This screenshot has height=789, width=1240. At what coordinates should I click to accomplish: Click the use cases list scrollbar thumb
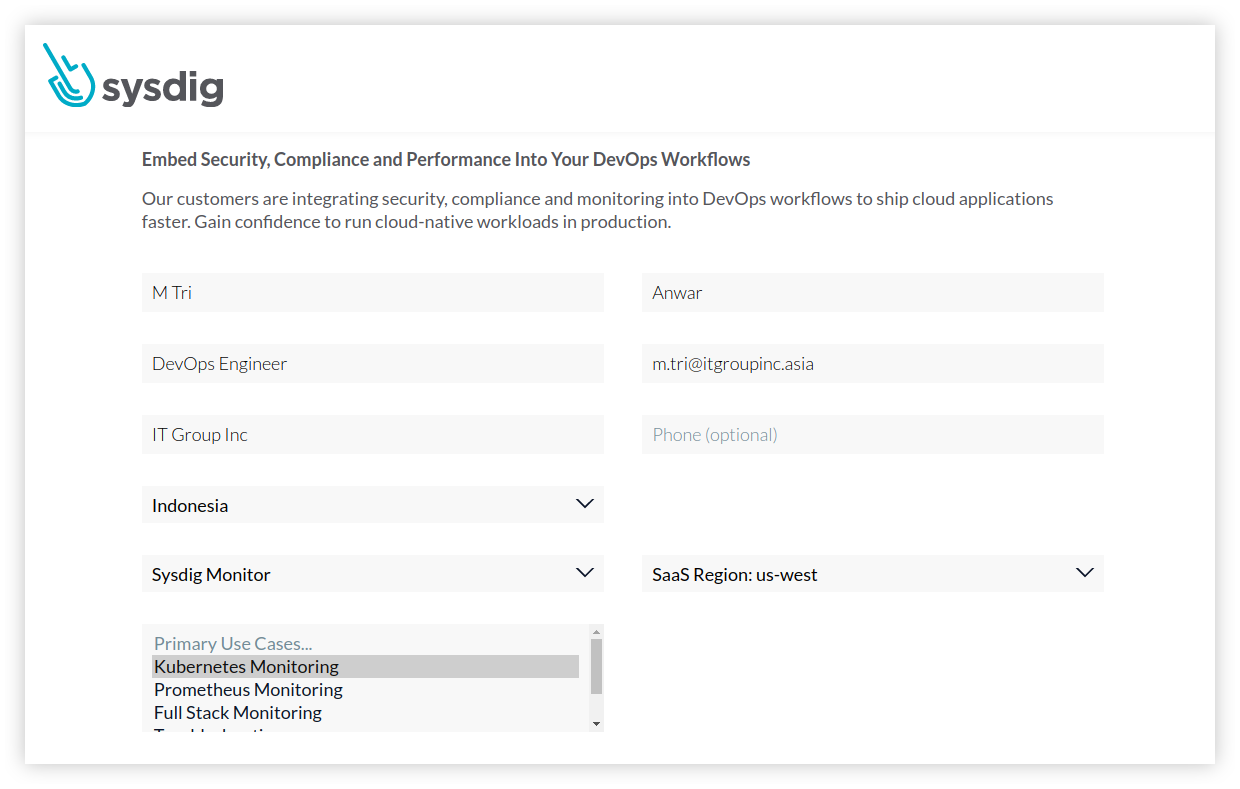pyautogui.click(x=596, y=666)
